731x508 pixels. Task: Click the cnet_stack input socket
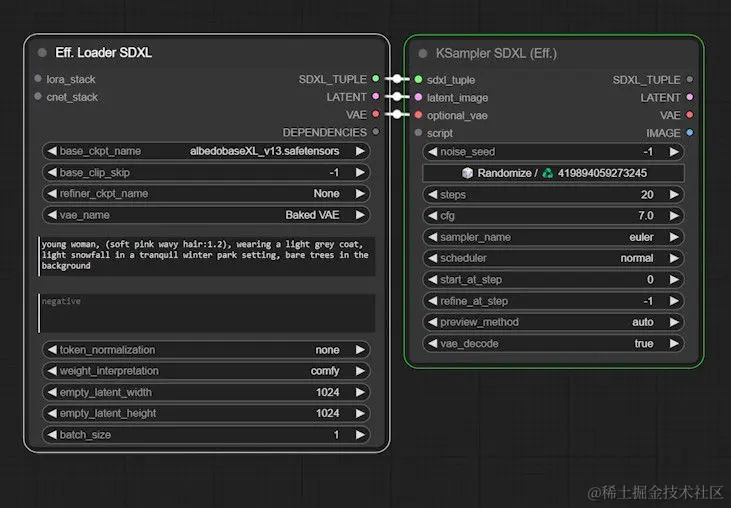point(38,96)
